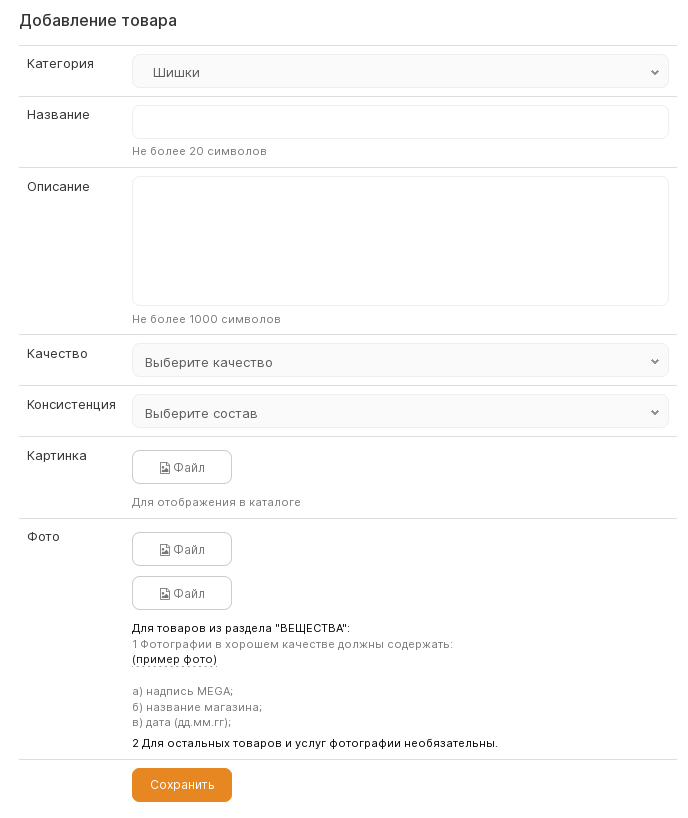This screenshot has height=818, width=688.
Task: Open the category dropdown showing Шишки
Action: (400, 71)
